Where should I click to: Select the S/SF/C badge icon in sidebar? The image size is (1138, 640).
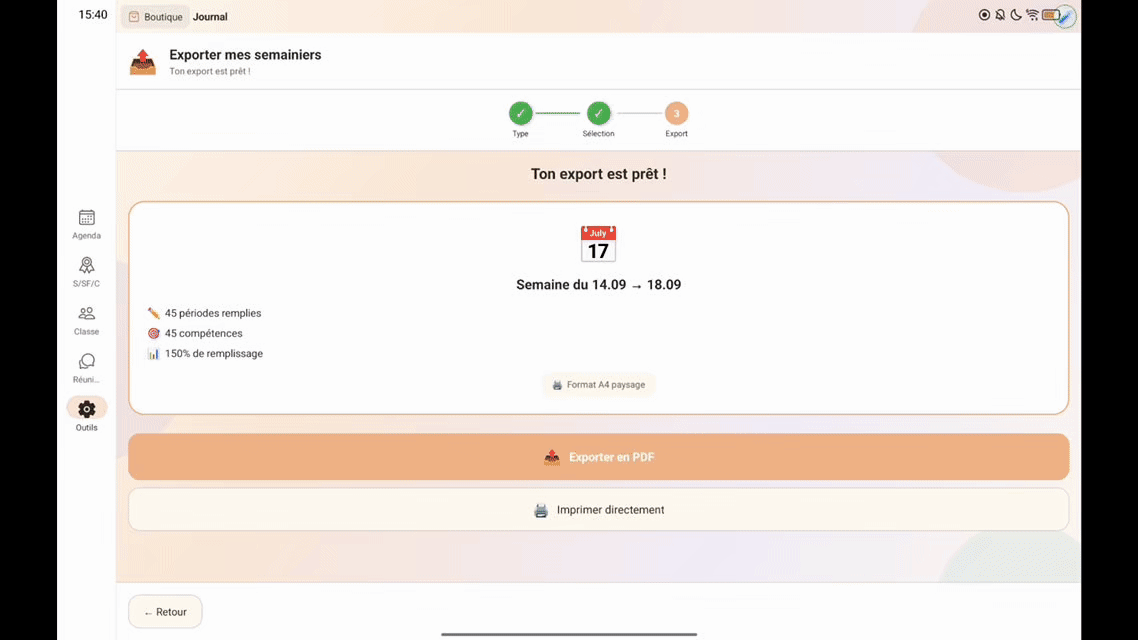pyautogui.click(x=86, y=270)
